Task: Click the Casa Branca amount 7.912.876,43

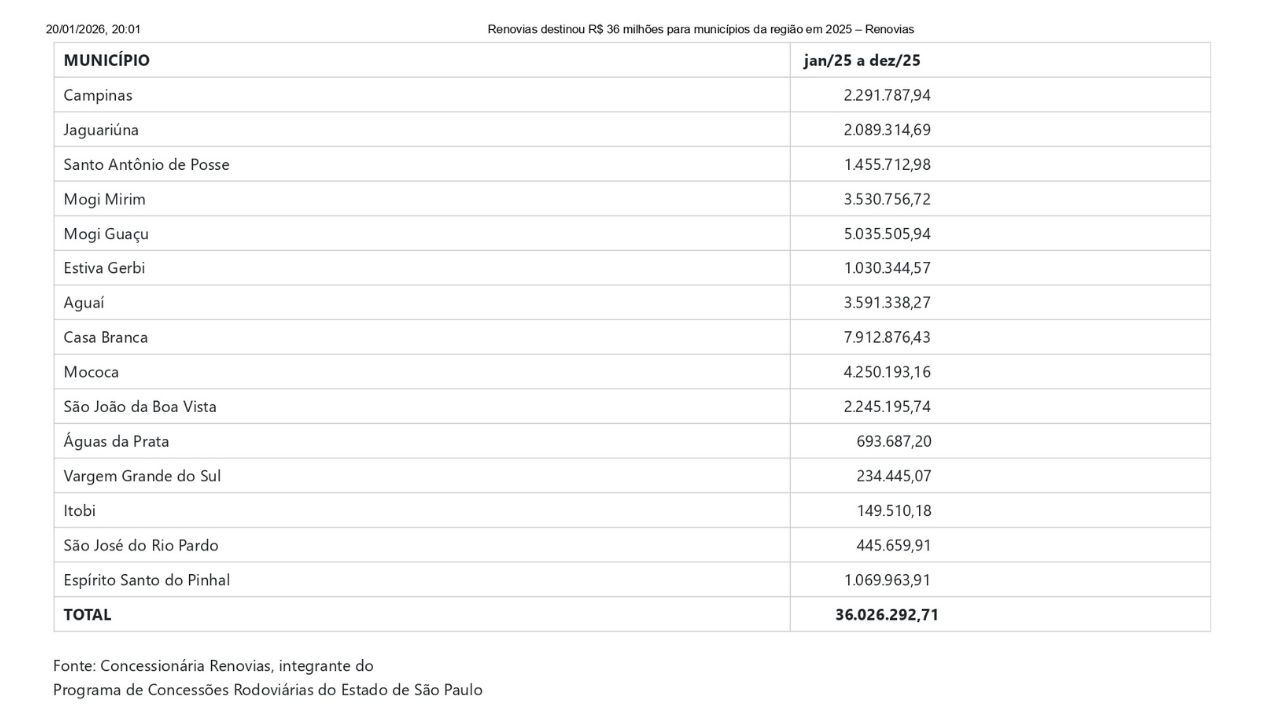Action: coord(887,337)
